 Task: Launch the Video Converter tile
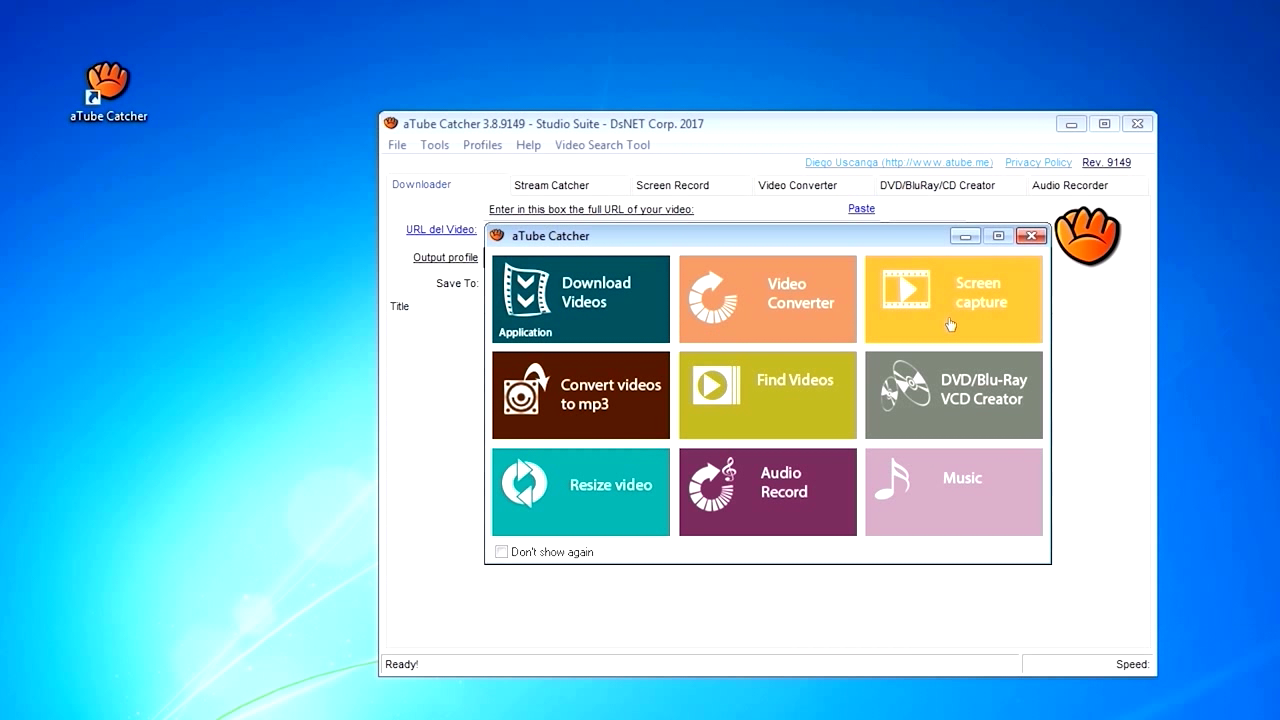click(767, 299)
